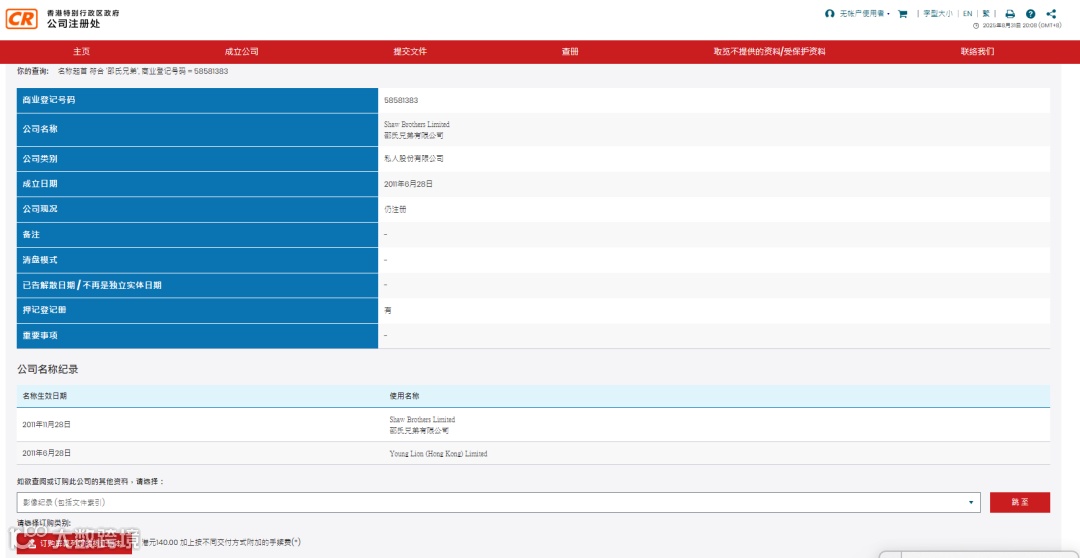
Task: Expand the 无帐户使用者 account dropdown
Action: [x=864, y=14]
